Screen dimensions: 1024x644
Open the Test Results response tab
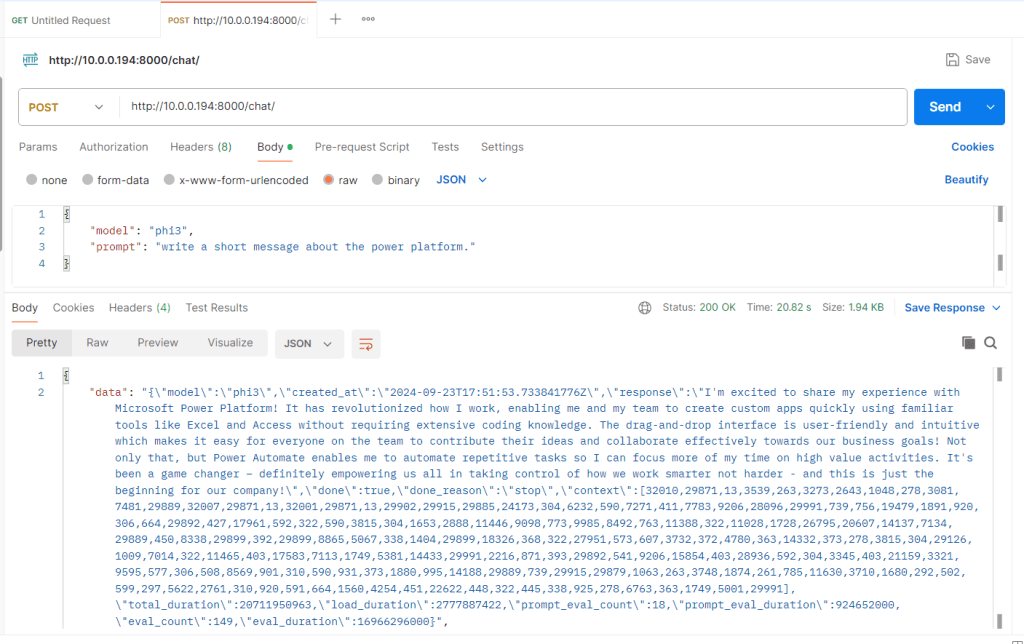(216, 308)
